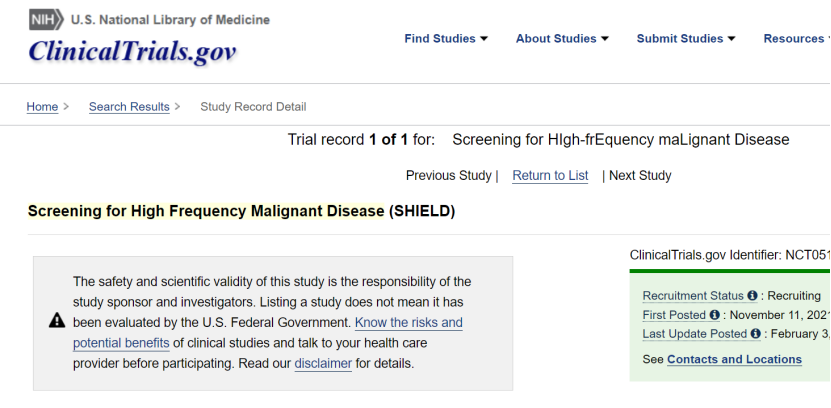
Task: Click the Last Update Posted info icon
Action: tap(755, 334)
